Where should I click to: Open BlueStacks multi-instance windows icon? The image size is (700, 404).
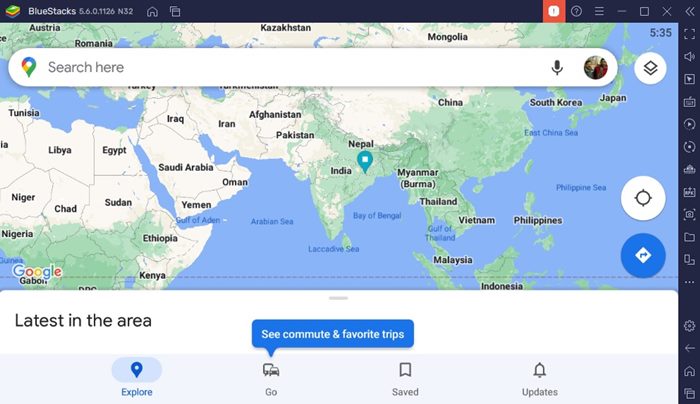tap(175, 12)
